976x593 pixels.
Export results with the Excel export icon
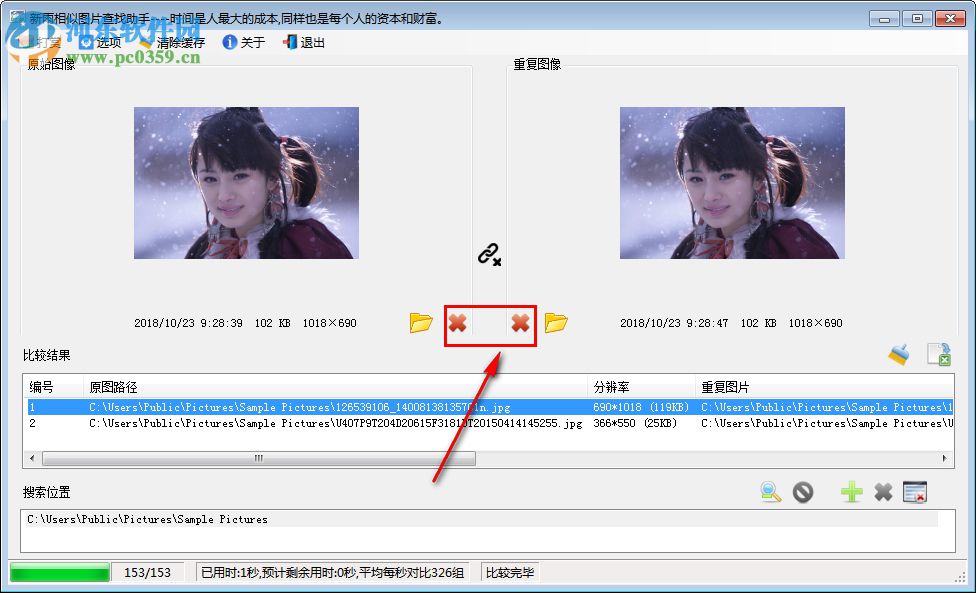pos(938,354)
